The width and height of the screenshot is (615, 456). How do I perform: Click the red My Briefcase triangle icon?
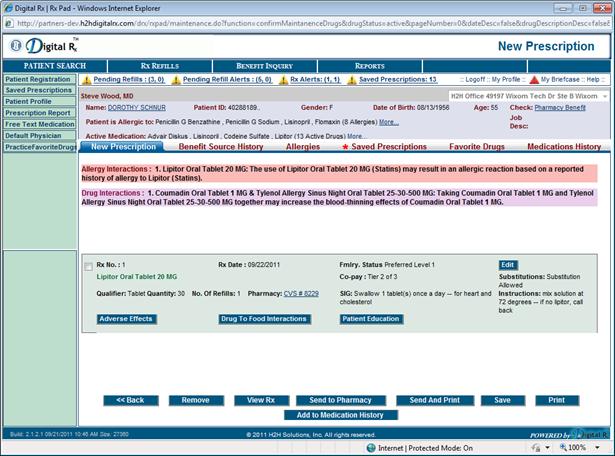[x=534, y=79]
